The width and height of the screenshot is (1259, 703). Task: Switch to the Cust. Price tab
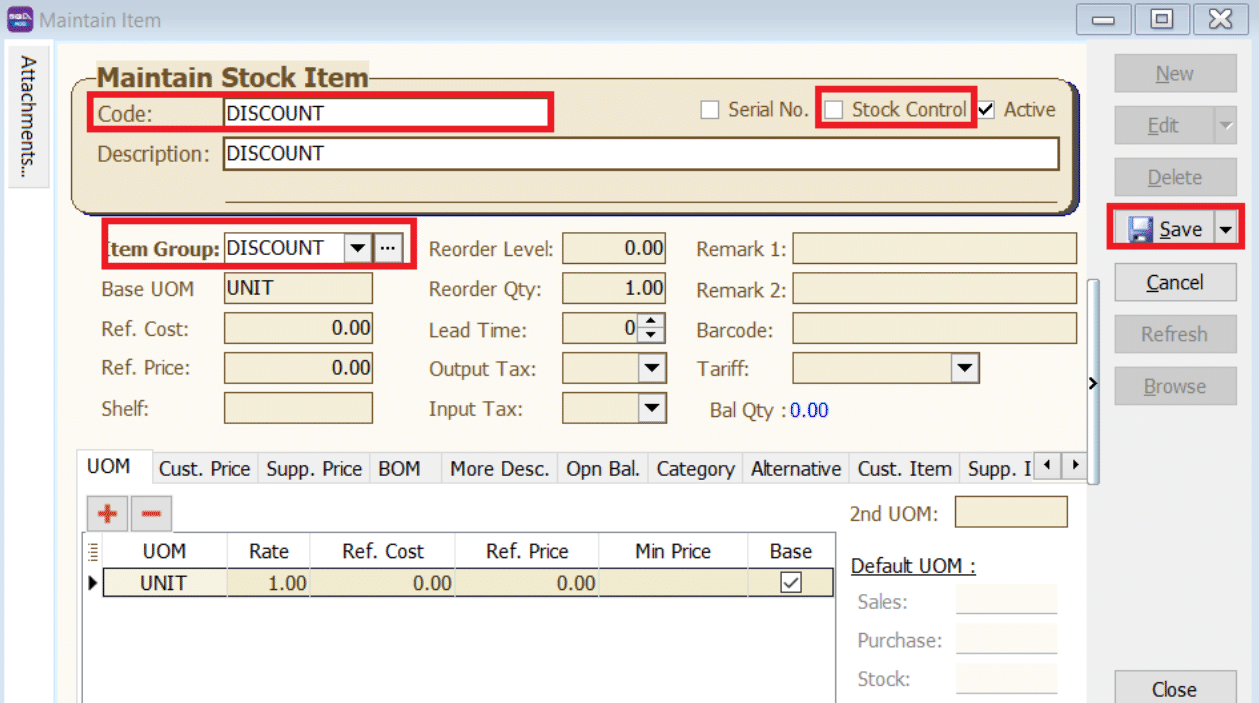[204, 468]
